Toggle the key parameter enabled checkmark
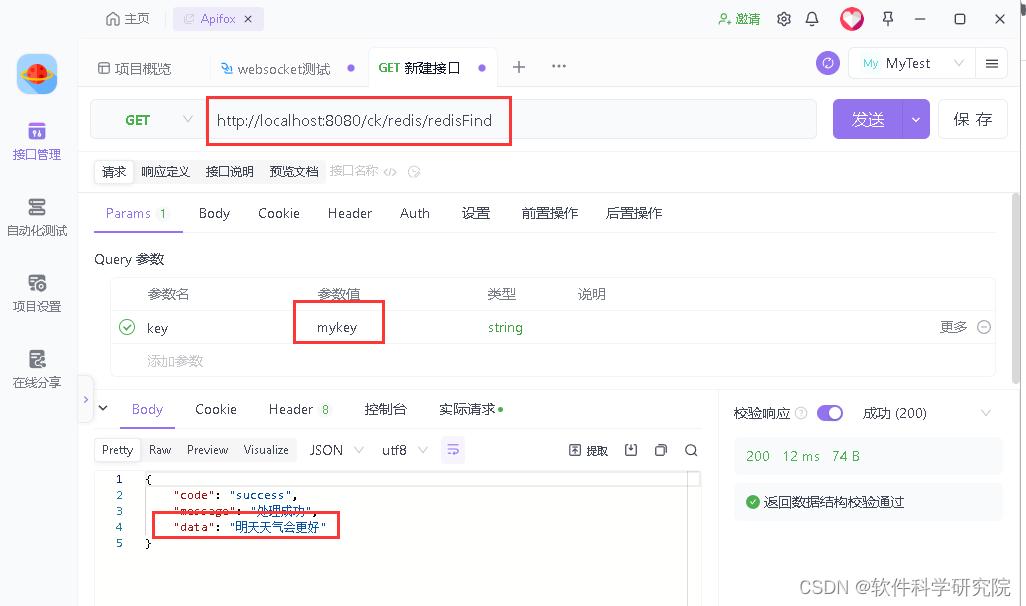The width and height of the screenshot is (1026, 606). 127,327
